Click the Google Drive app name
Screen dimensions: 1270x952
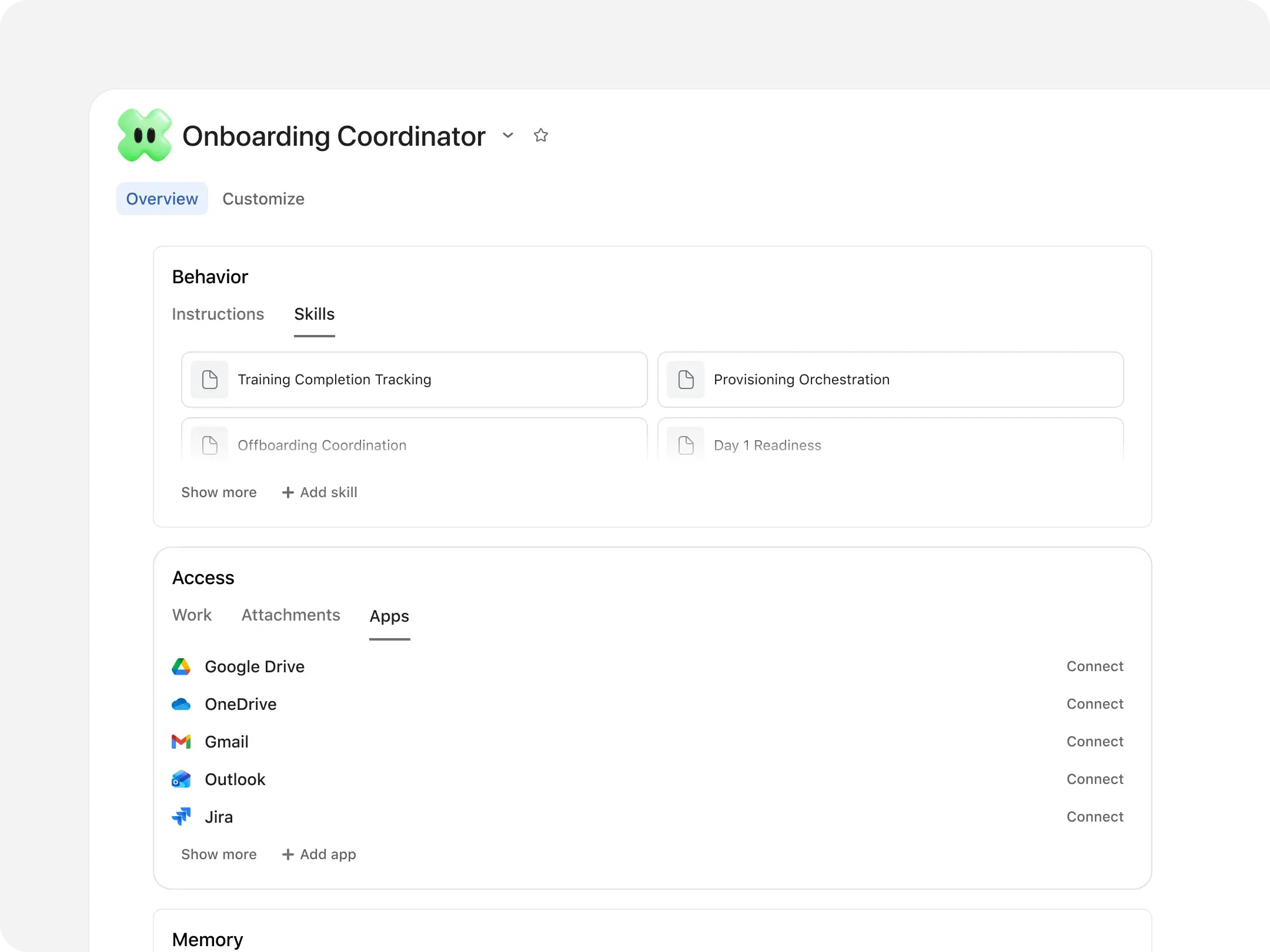pos(255,666)
